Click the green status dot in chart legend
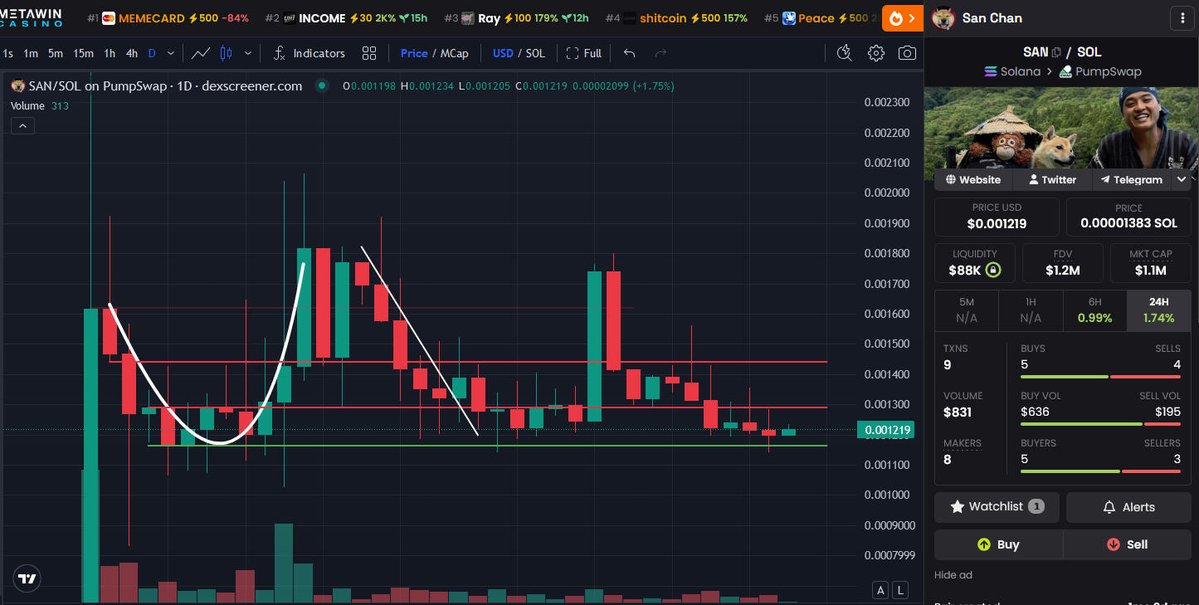Viewport: 1199px width, 605px height. (x=321, y=86)
